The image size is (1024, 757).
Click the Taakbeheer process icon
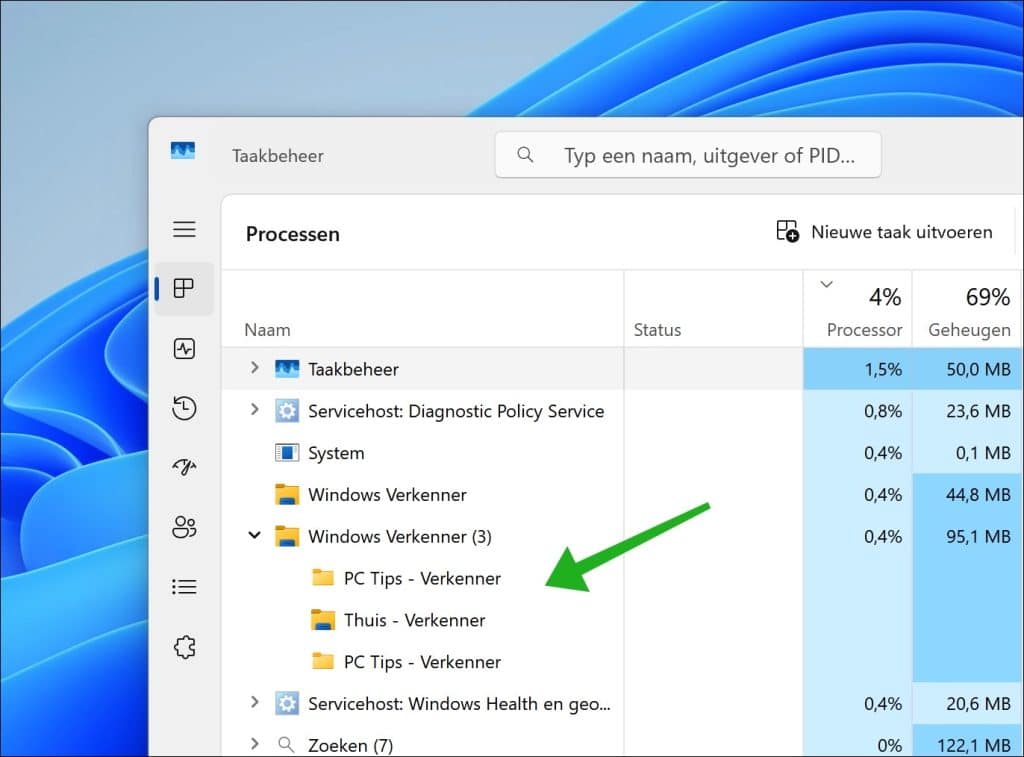(287, 369)
